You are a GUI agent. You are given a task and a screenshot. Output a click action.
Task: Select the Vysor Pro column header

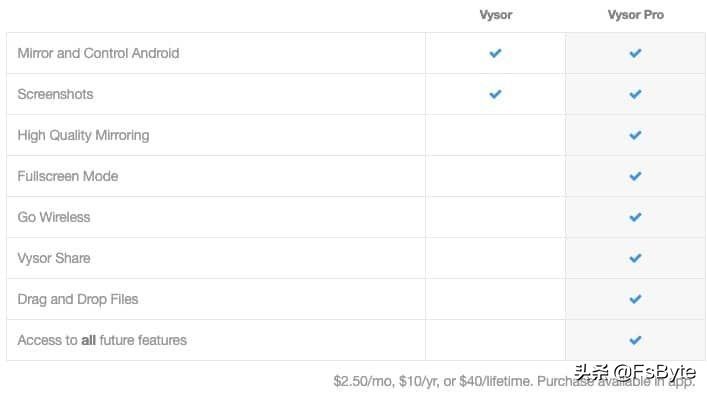click(x=635, y=15)
